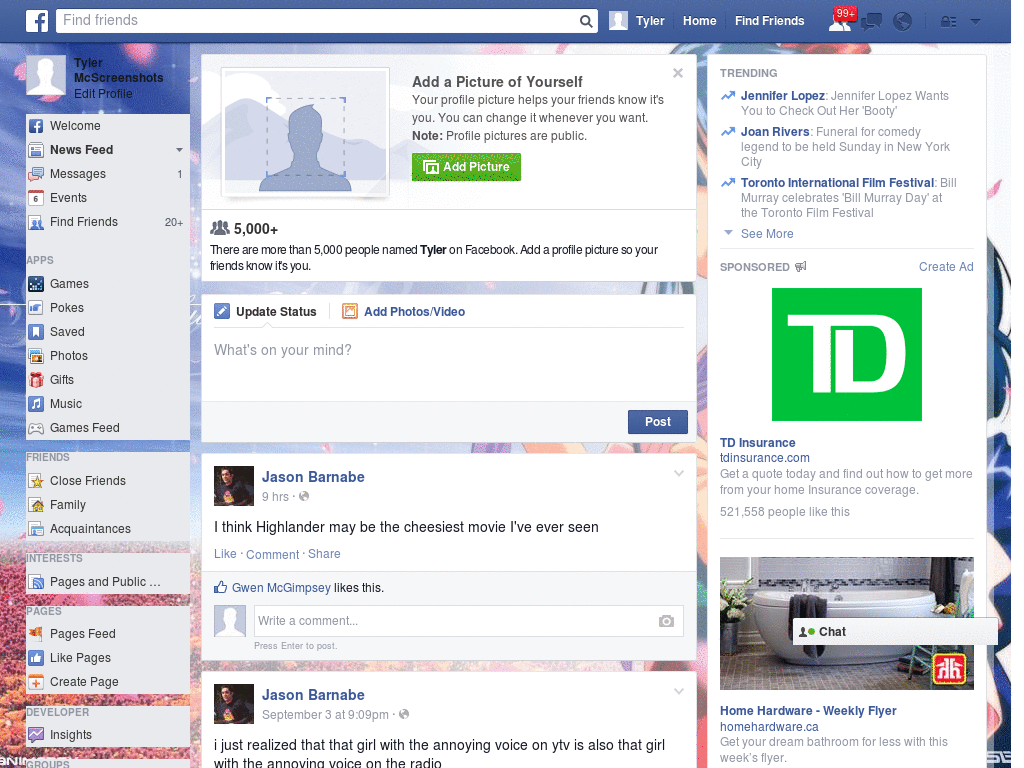
Task: Open options chevron on Highlander post
Action: [679, 473]
